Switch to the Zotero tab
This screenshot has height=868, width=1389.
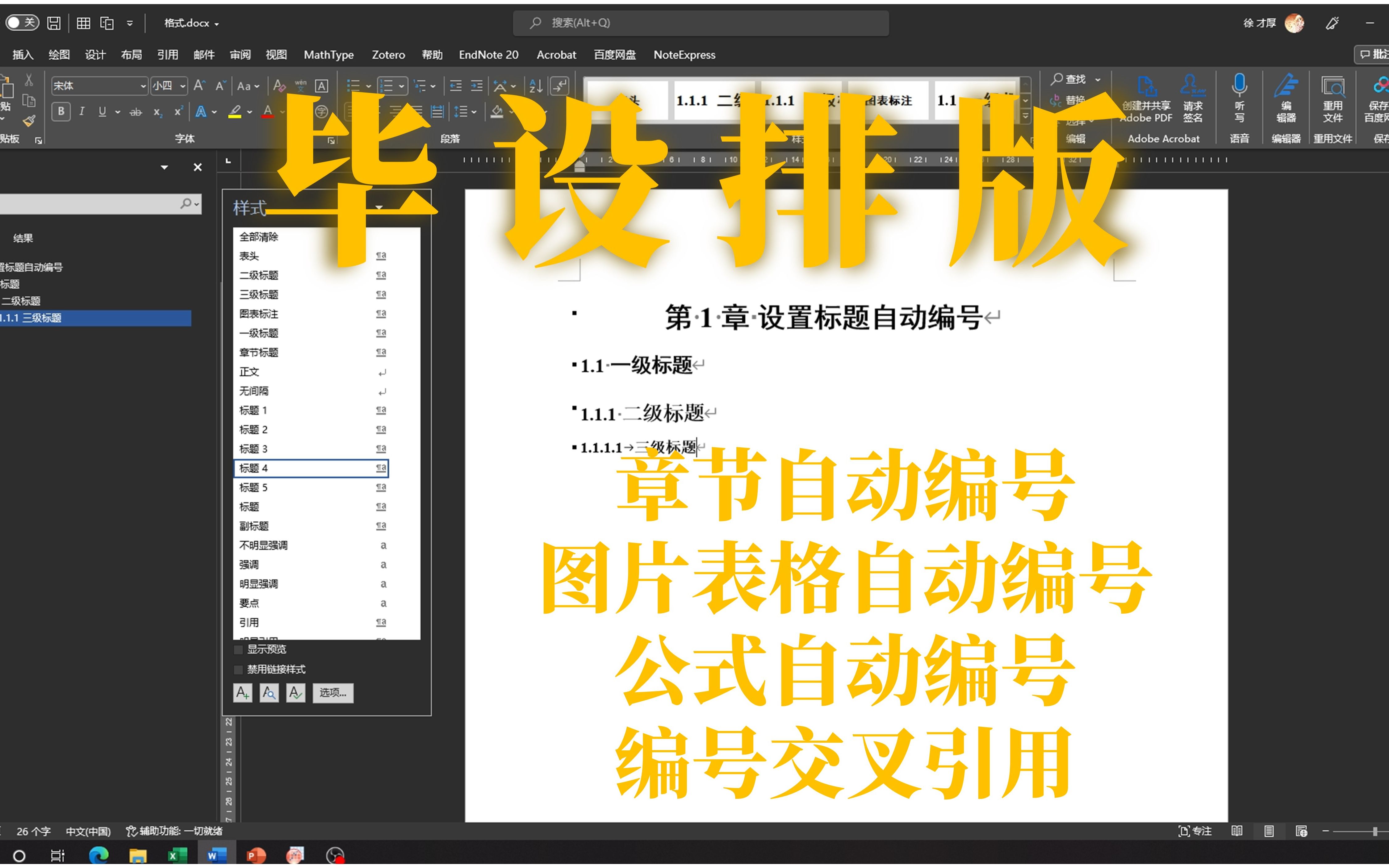click(388, 55)
